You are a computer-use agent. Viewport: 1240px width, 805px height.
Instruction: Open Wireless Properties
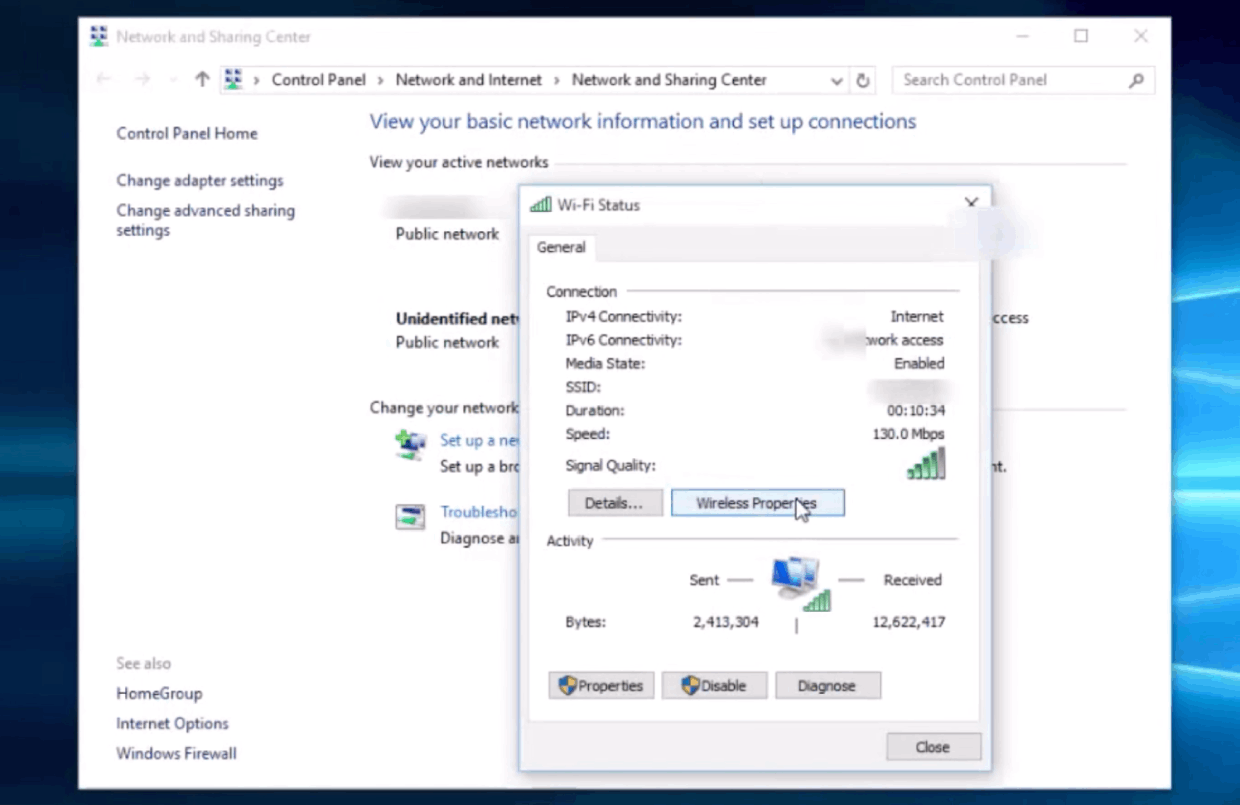[757, 503]
